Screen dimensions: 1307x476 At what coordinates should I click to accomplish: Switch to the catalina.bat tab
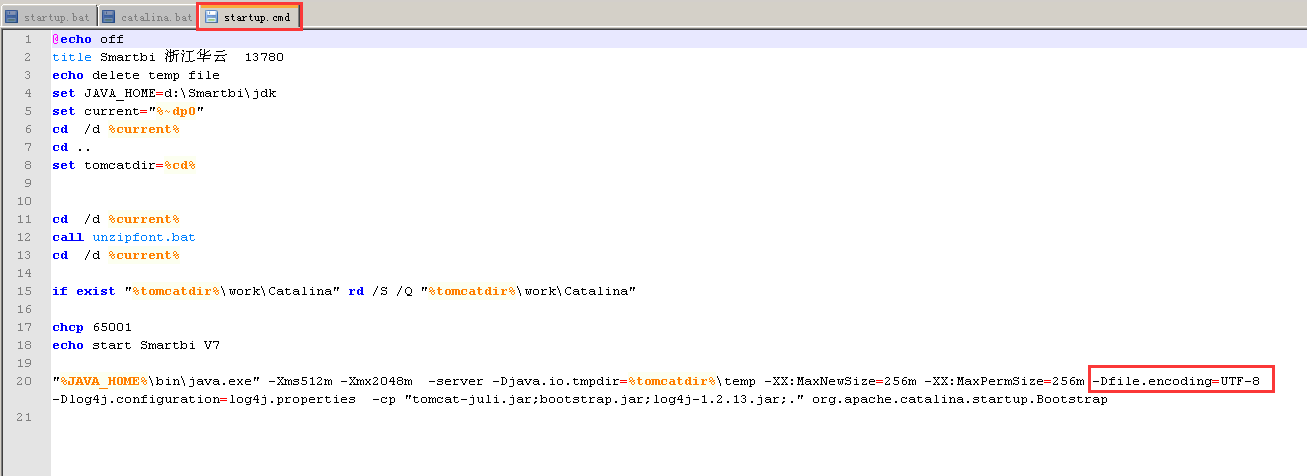[x=147, y=17]
